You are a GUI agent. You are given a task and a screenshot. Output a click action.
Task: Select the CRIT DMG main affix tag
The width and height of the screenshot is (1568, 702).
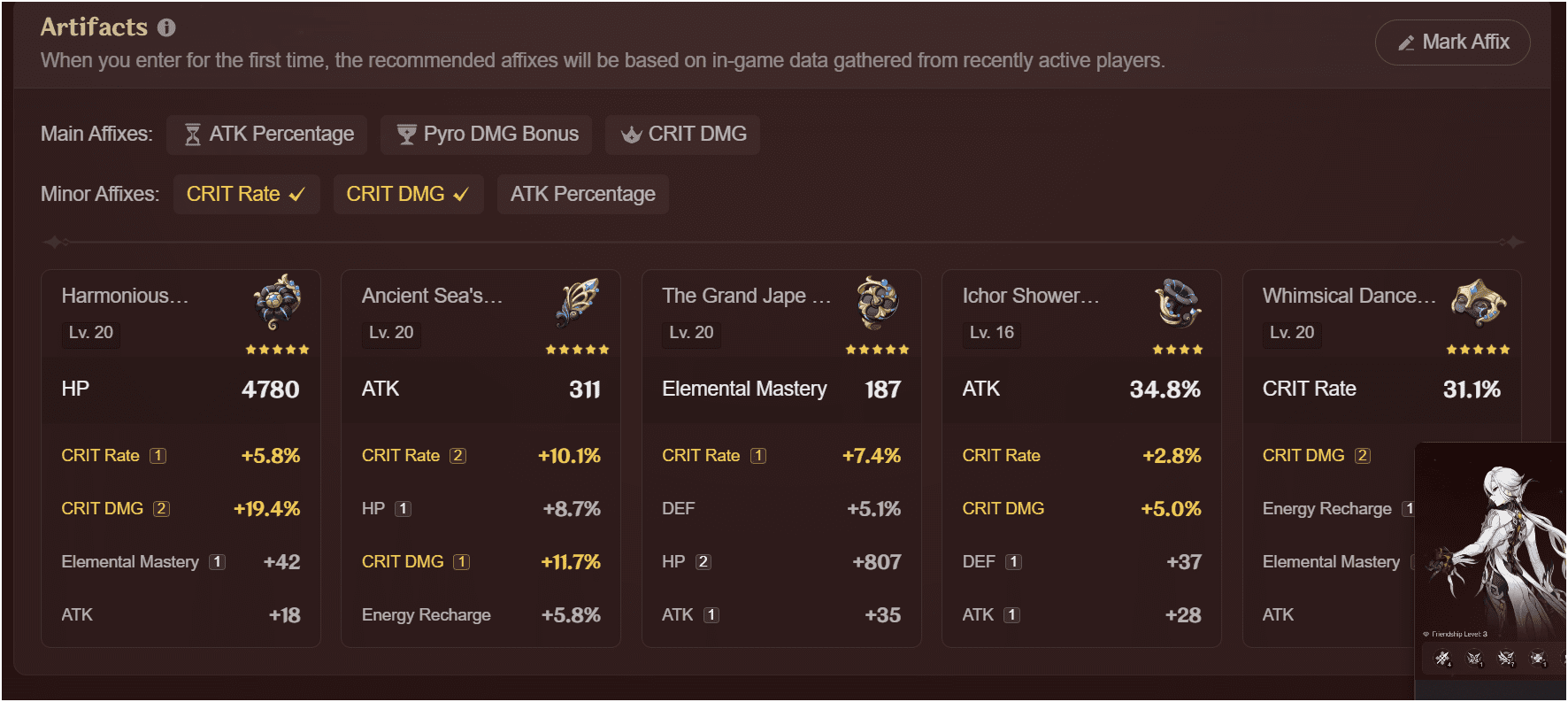pos(683,135)
